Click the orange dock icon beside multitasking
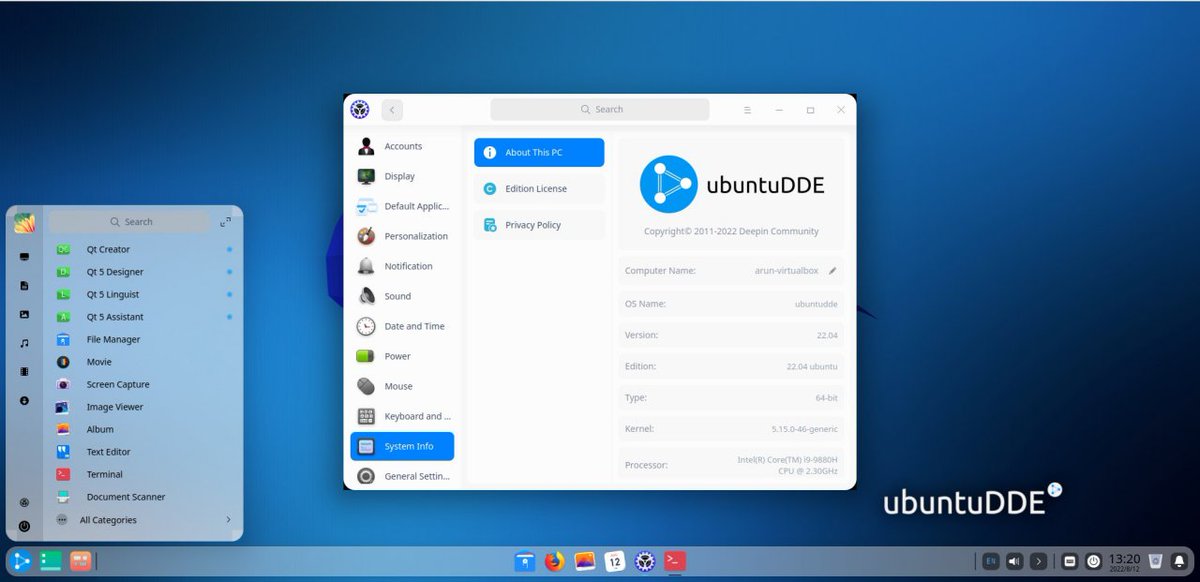This screenshot has width=1200, height=582. pyautogui.click(x=81, y=561)
